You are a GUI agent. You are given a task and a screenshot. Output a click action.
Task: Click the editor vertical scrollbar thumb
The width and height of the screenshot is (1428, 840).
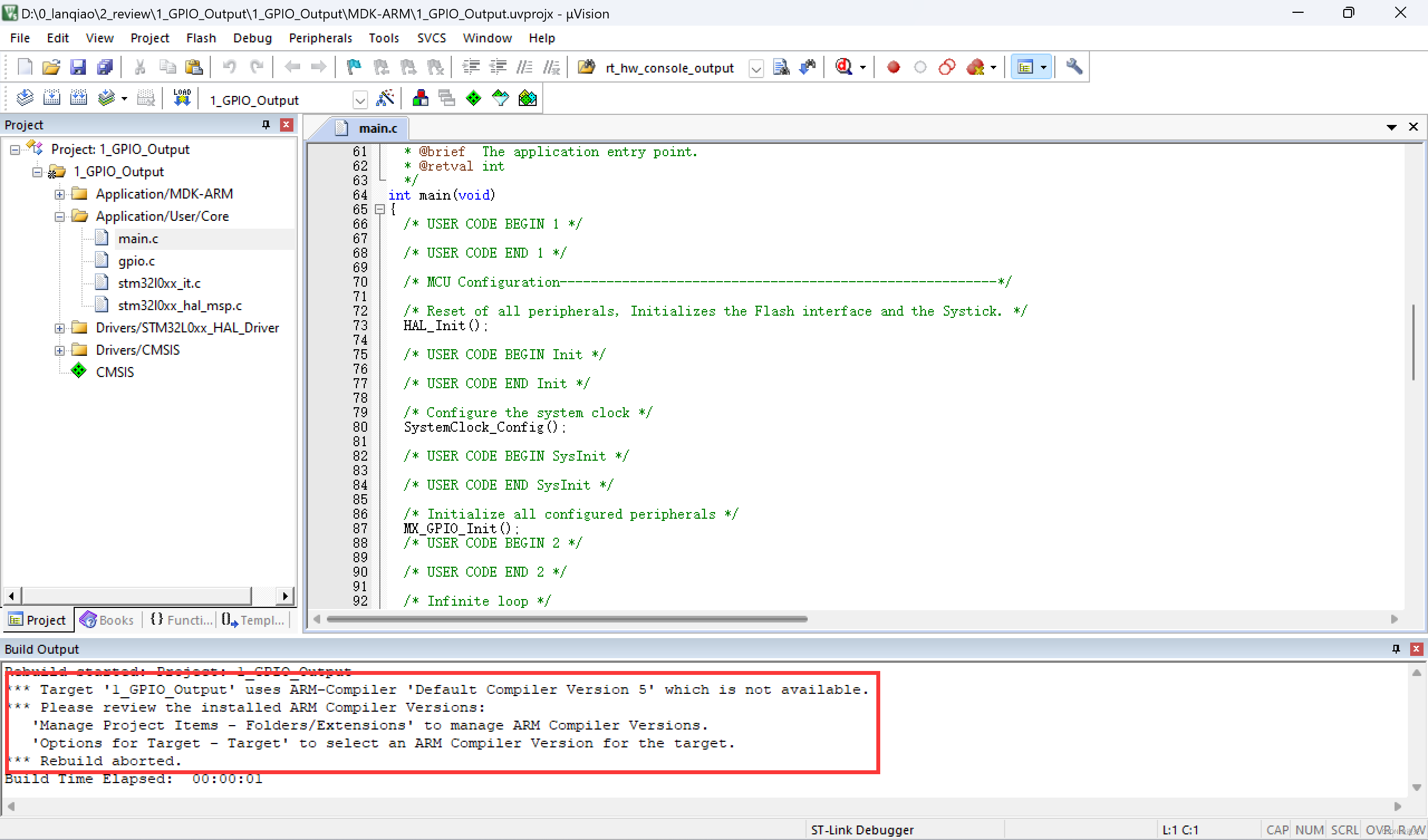(1413, 343)
